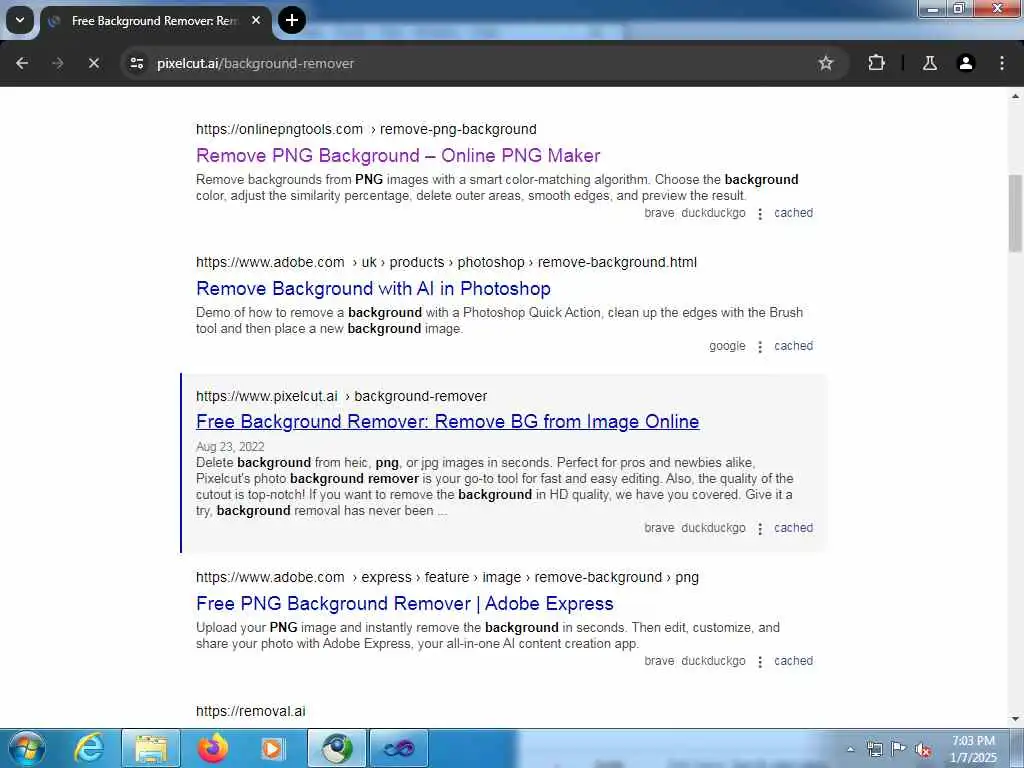The width and height of the screenshot is (1024, 768).
Task: Open Remove PNG Background – Online PNG Maker link
Action: pos(398,155)
